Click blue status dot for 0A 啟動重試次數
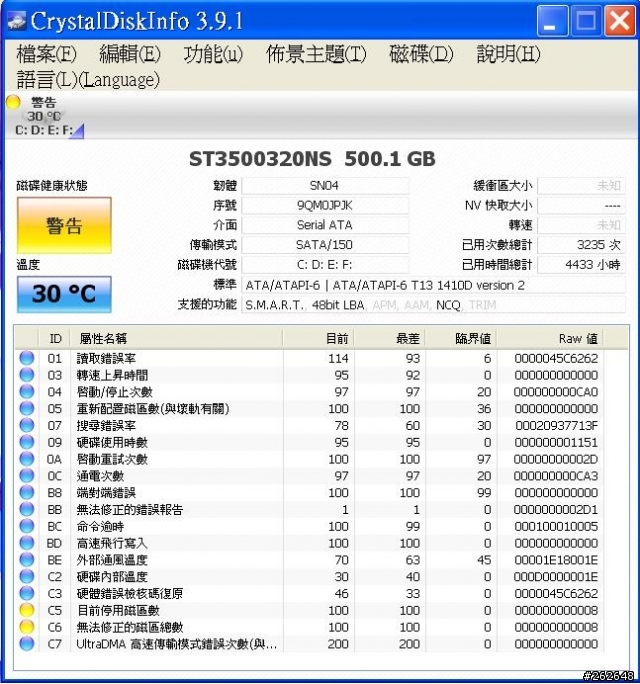Image resolution: width=640 pixels, height=684 pixels. pos(27,459)
